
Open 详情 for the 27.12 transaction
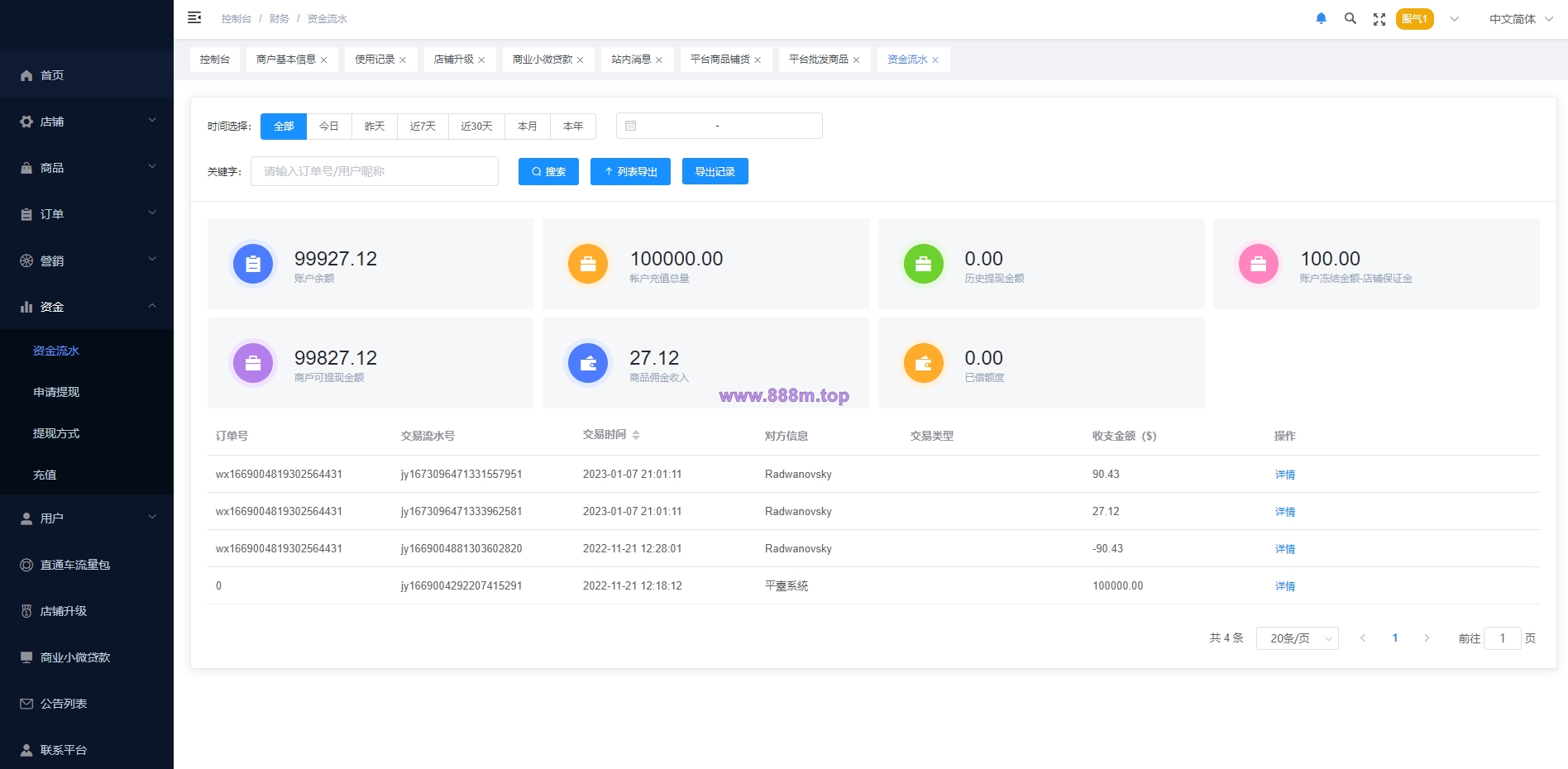[1285, 512]
